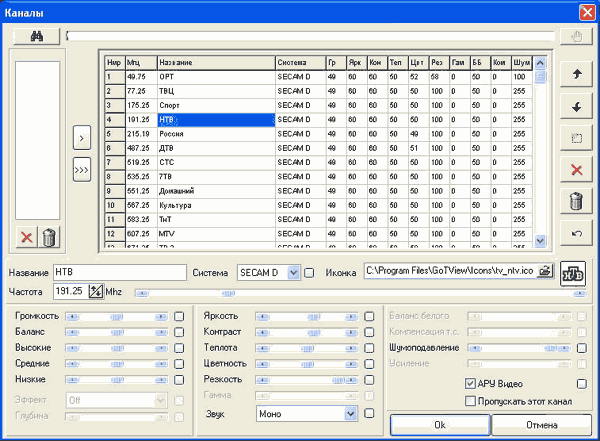Click the binoculars channel scan button
600x441 pixels.
[x=37, y=36]
